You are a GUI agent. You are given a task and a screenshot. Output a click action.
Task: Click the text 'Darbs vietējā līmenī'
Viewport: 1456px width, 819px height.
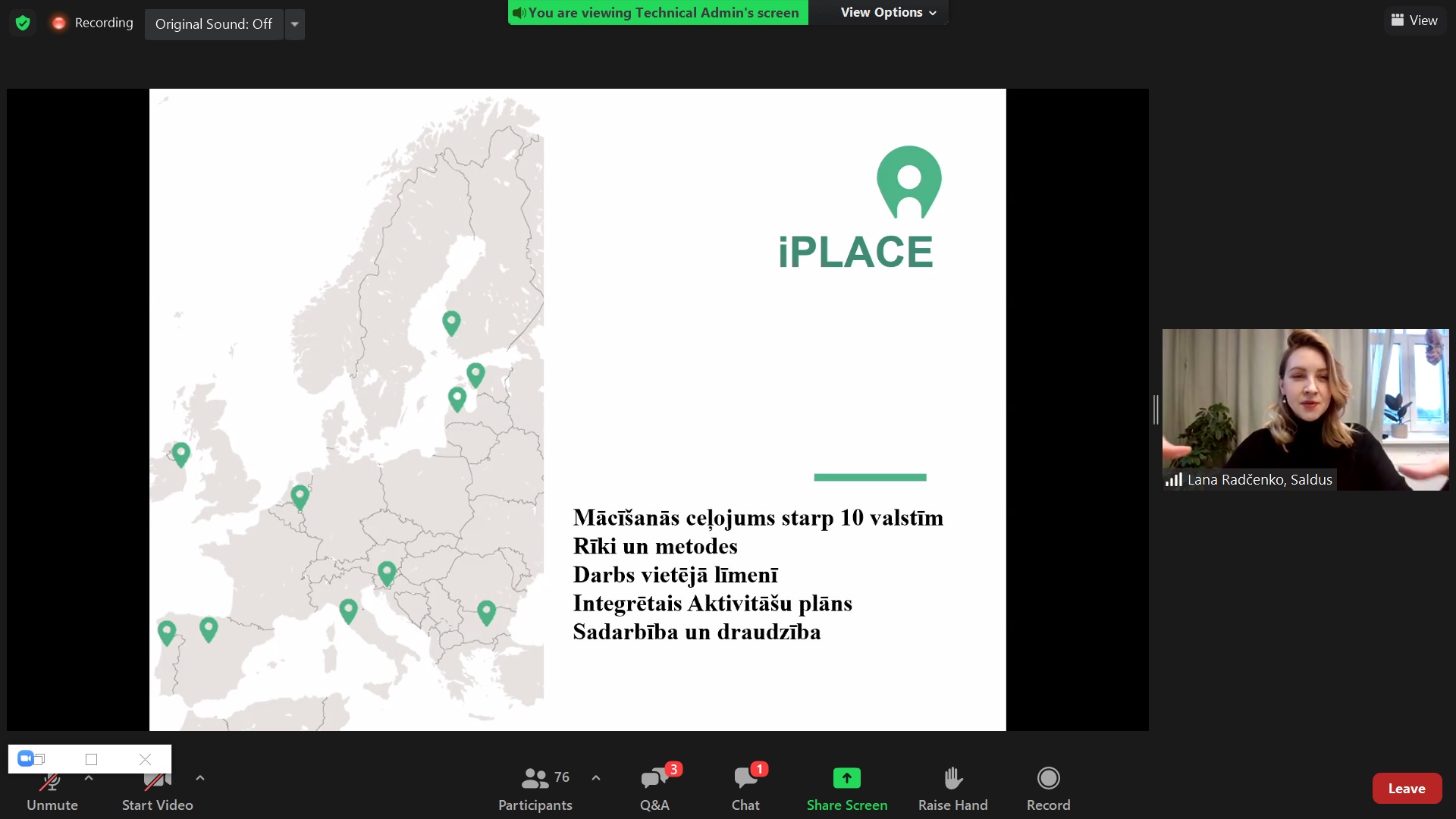[676, 575]
